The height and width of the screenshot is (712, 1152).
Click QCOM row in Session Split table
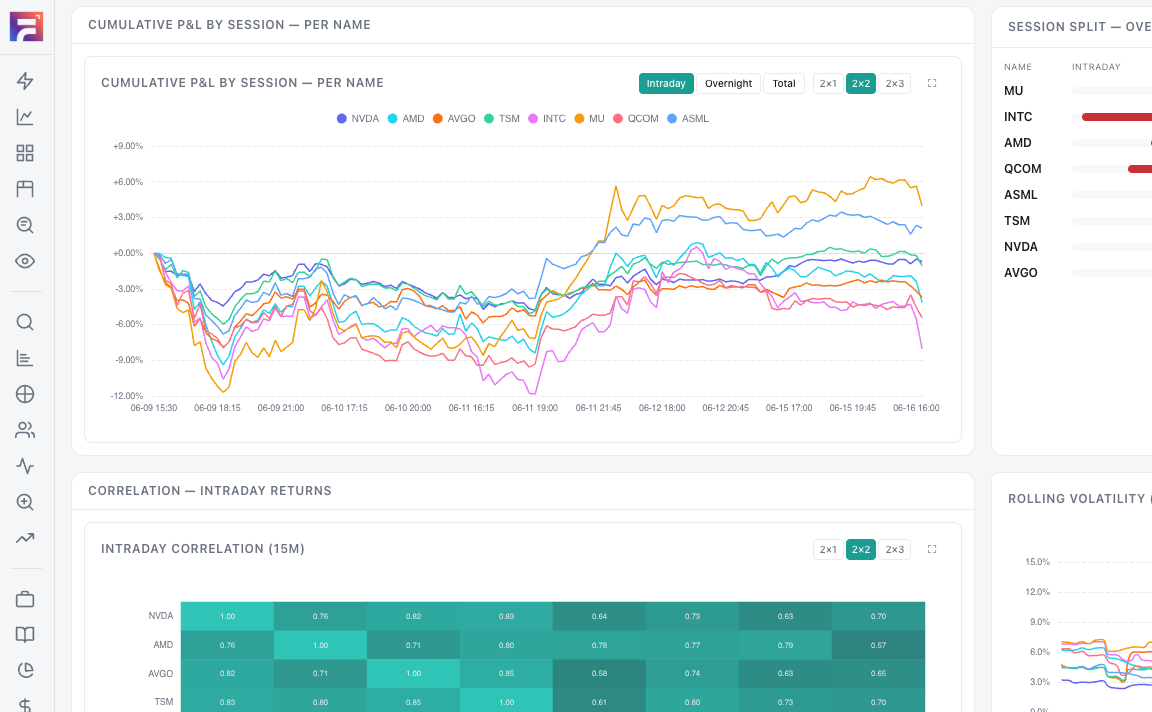pos(1078,168)
